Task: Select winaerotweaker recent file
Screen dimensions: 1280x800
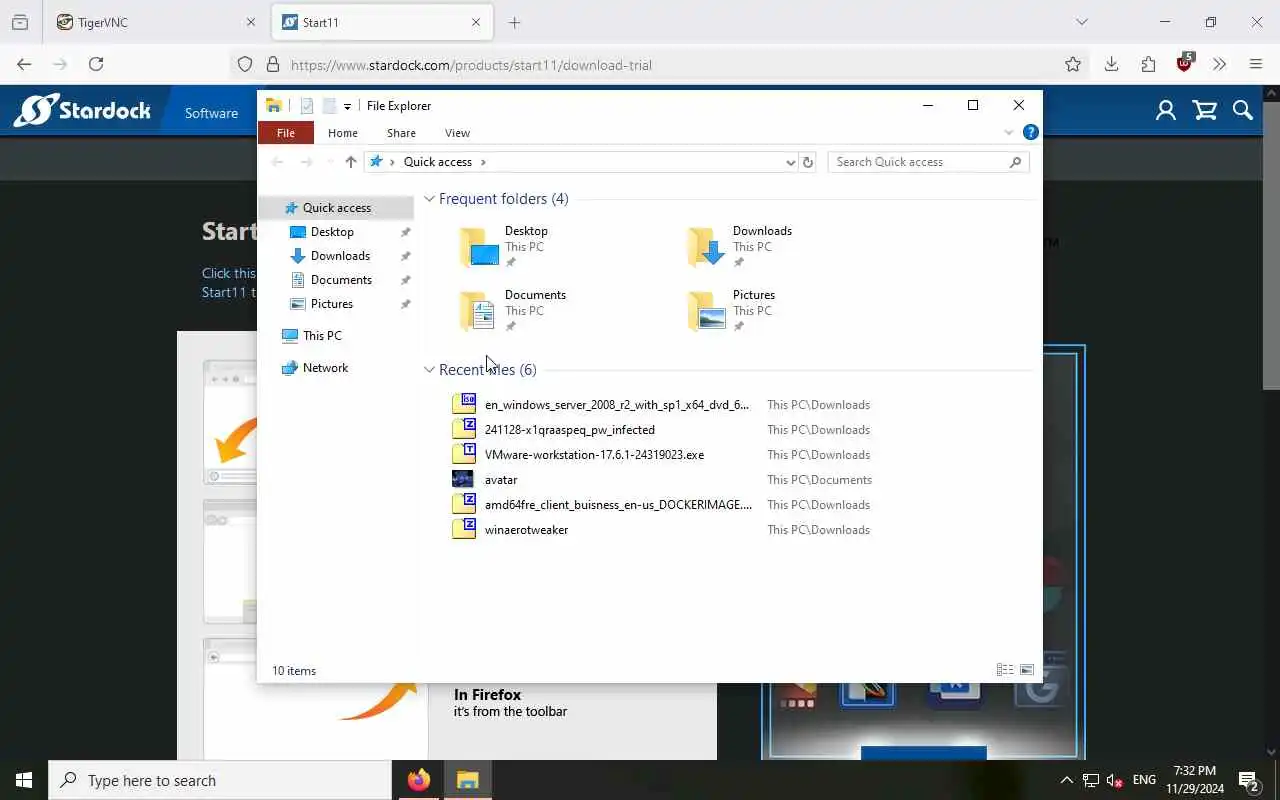Action: 526,530
